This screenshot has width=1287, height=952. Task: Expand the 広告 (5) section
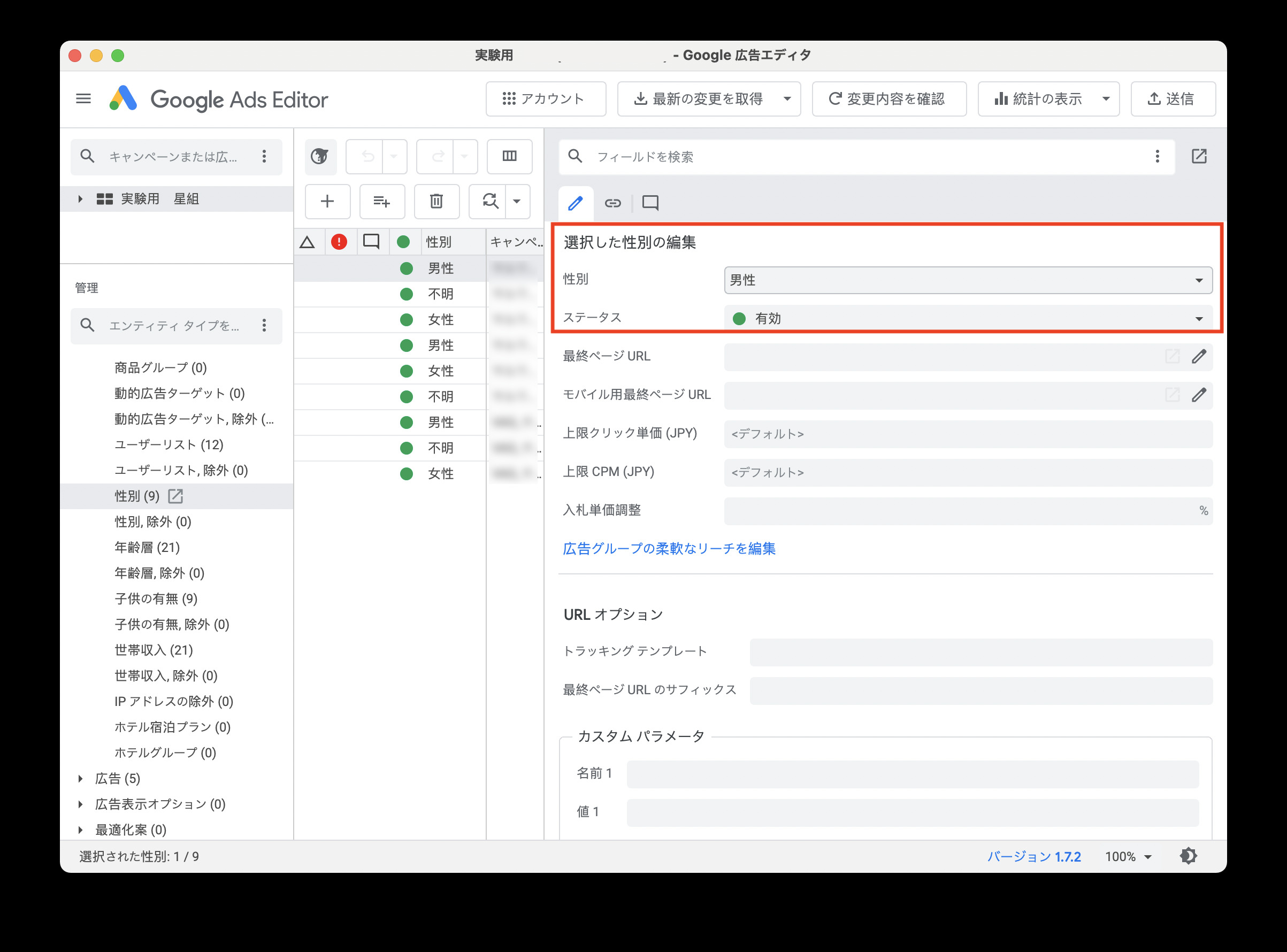point(80,779)
